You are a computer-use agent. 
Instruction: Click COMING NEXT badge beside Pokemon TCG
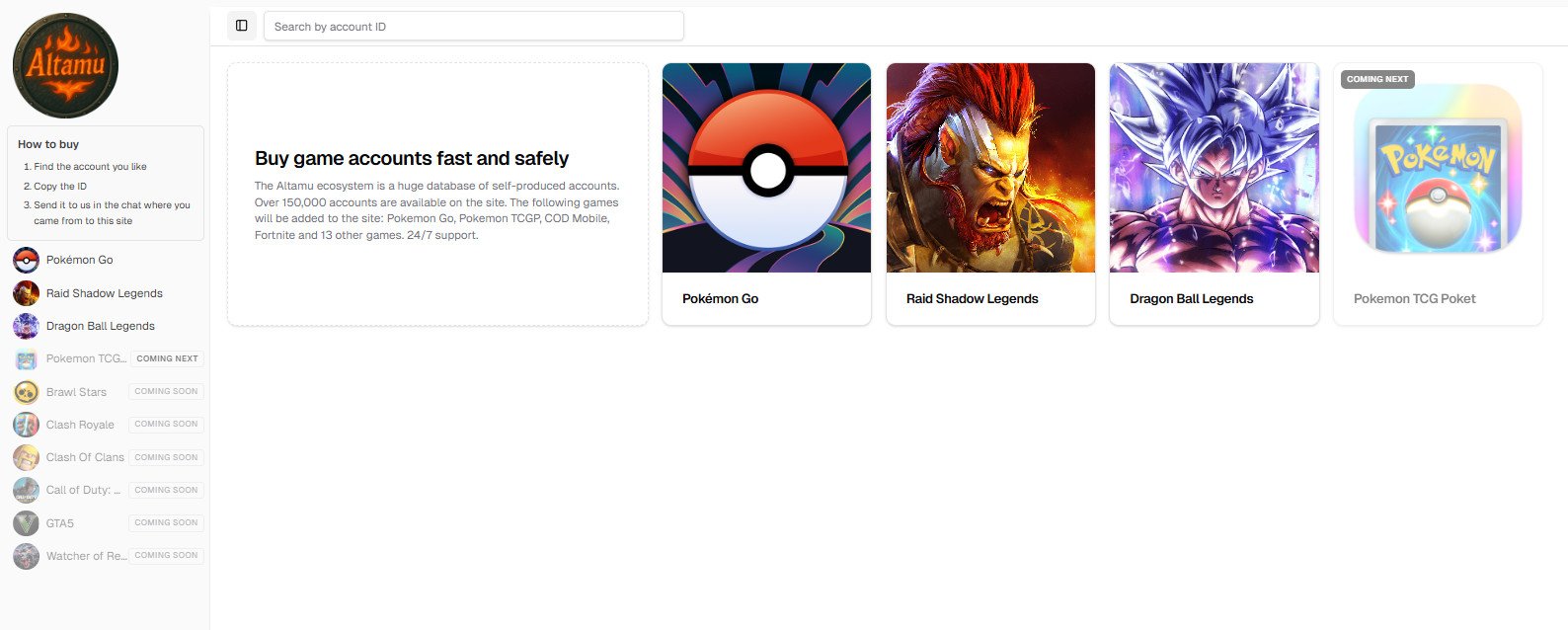click(x=167, y=358)
